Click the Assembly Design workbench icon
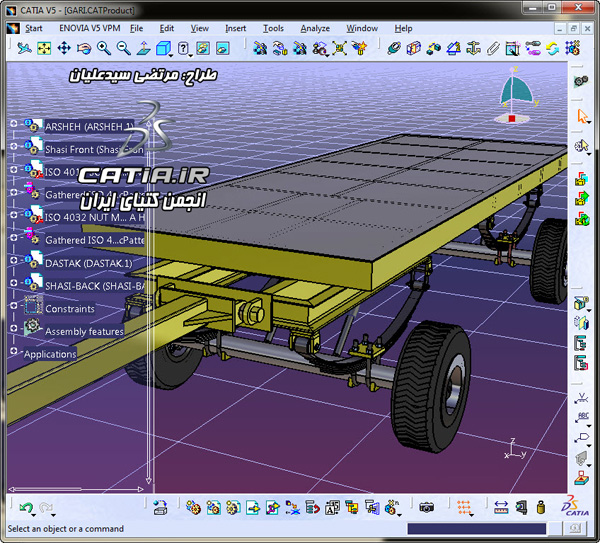 pyautogui.click(x=581, y=81)
